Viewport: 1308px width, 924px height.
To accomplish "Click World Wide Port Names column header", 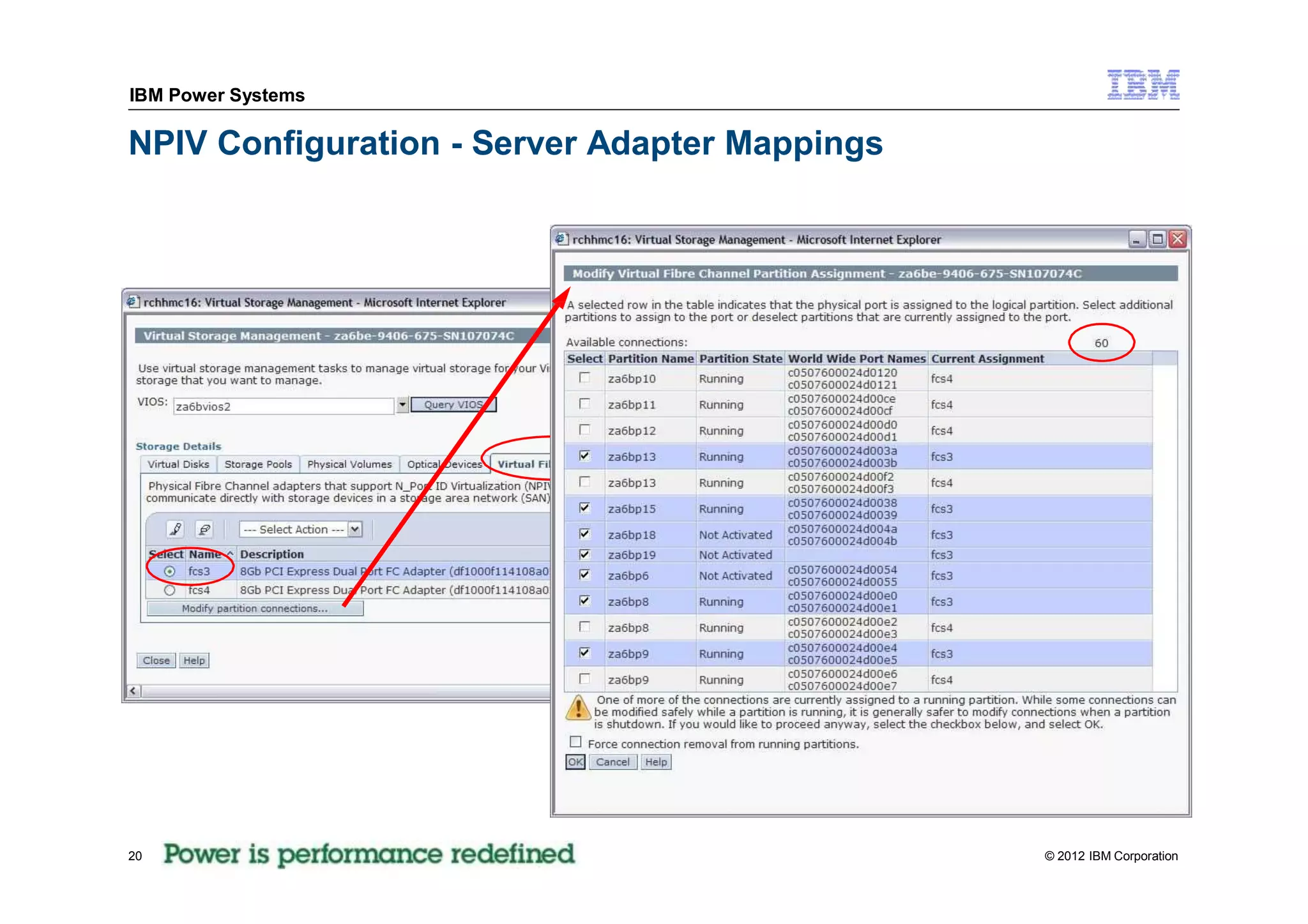I will point(856,359).
